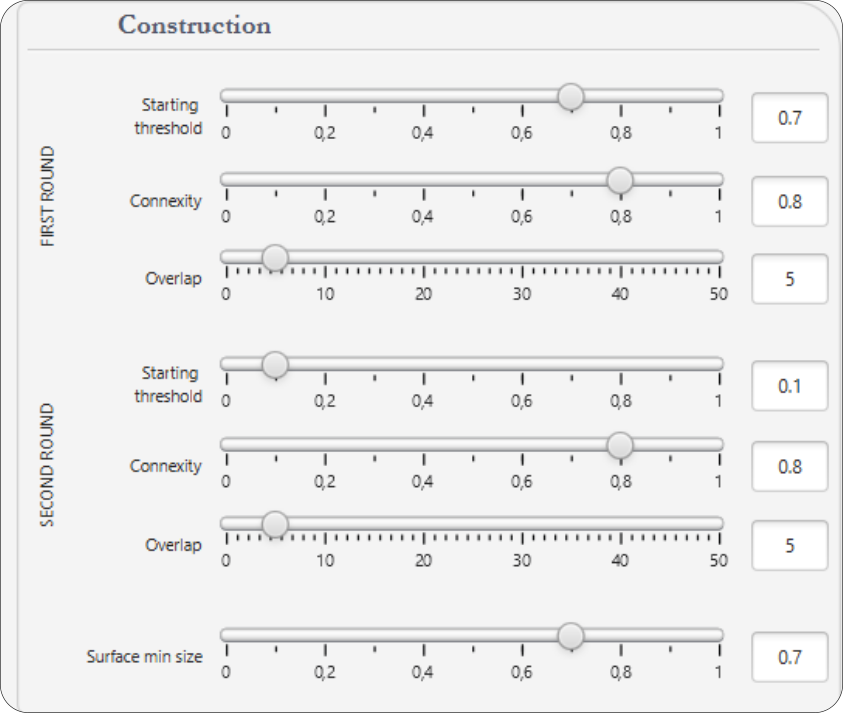Set First Round Overlap track at 30
Viewport: 843px width, 713px height.
522,257
